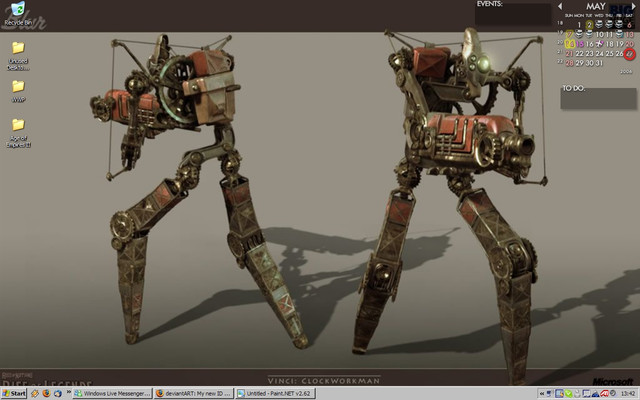Screen dimensions: 640x400
Task: Click the window-with-cursor tray icon
Action: coord(559,393)
